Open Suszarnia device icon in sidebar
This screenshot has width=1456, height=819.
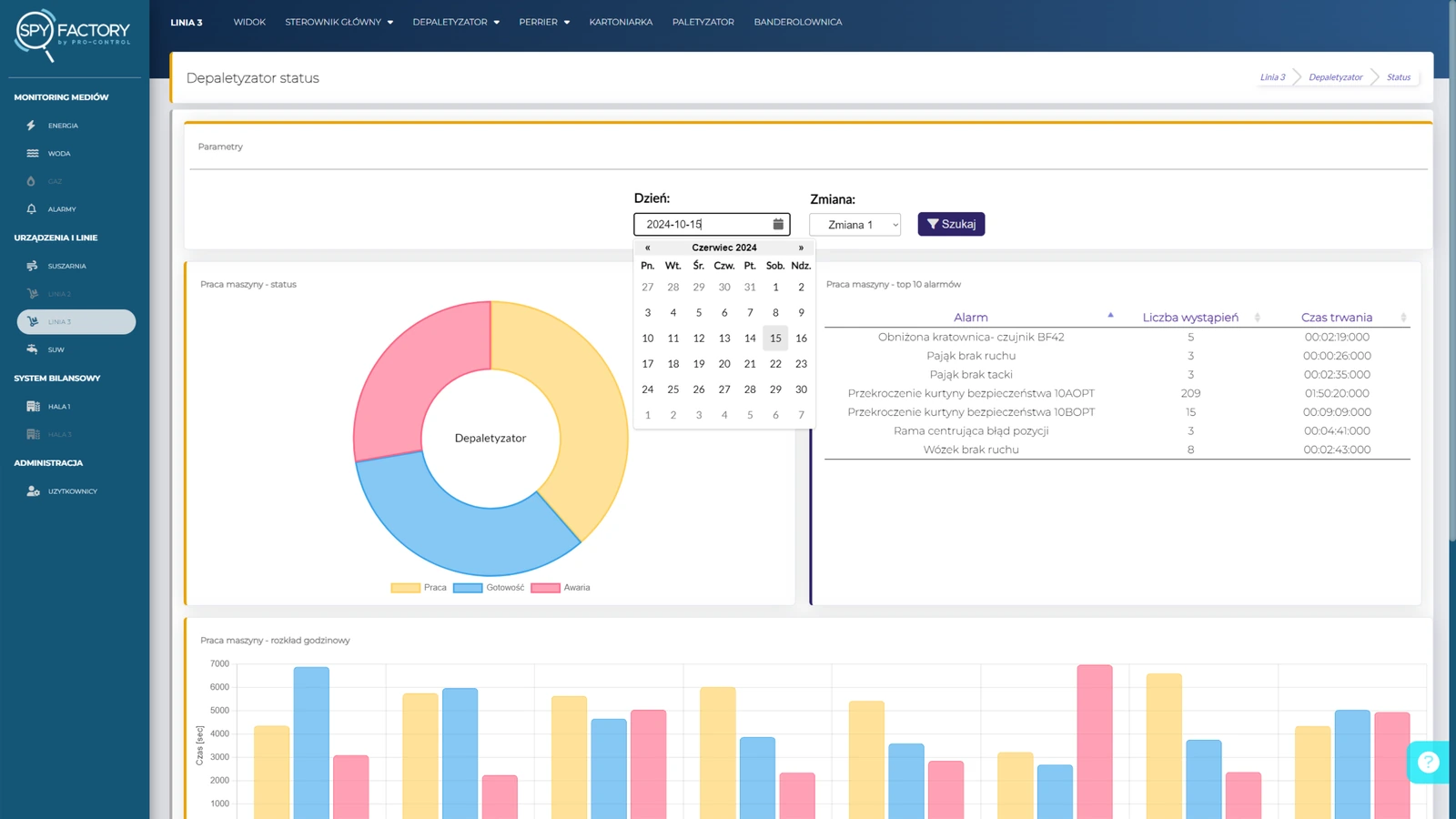[x=33, y=267]
